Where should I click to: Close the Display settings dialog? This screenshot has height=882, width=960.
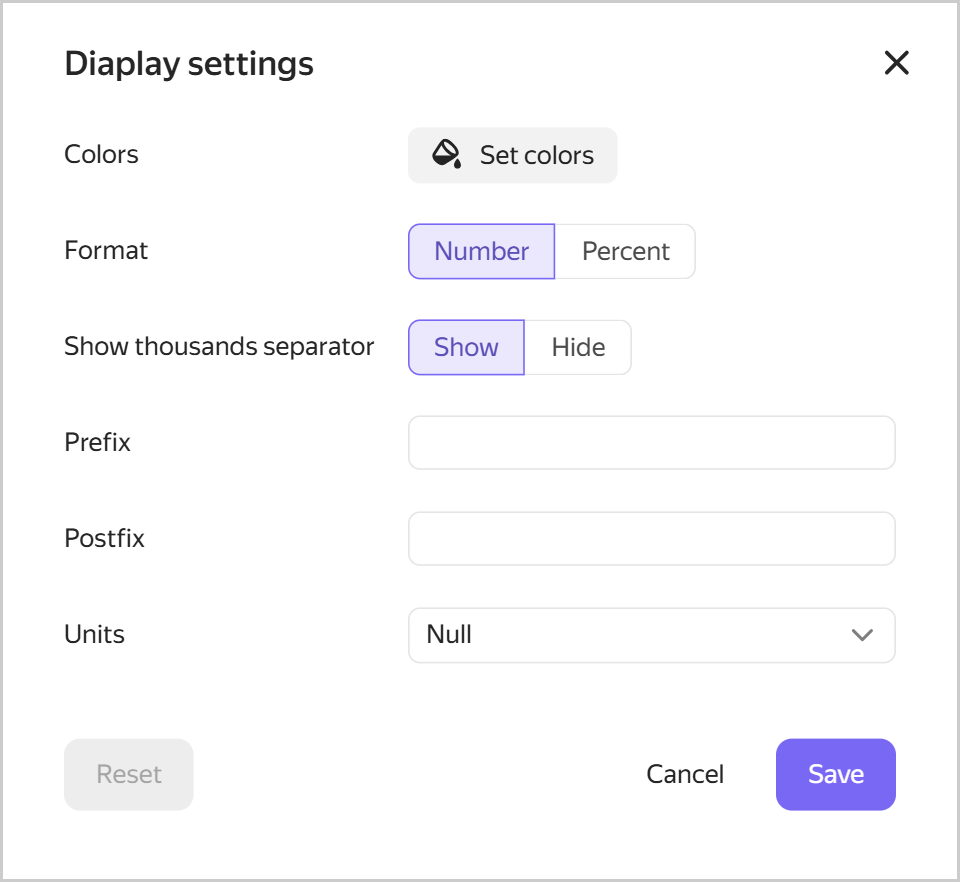(897, 63)
